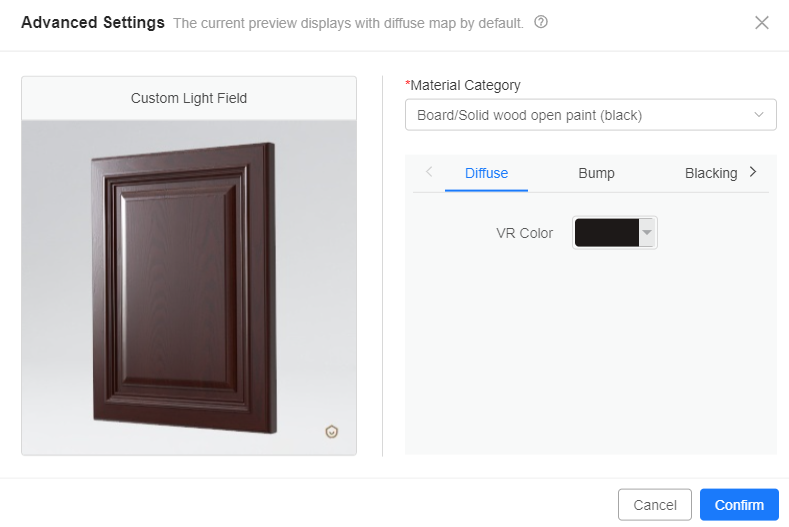Click the diffuse map preview hint text
The width and height of the screenshot is (789, 527).
[348, 23]
